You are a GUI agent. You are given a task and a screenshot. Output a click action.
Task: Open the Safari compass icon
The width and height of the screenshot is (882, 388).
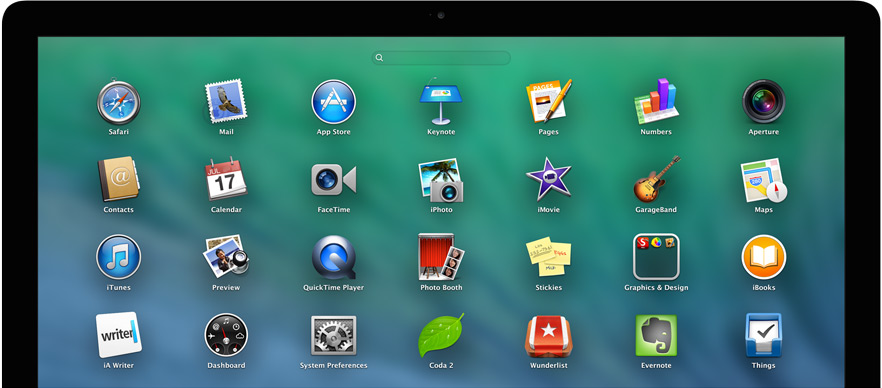tap(118, 102)
